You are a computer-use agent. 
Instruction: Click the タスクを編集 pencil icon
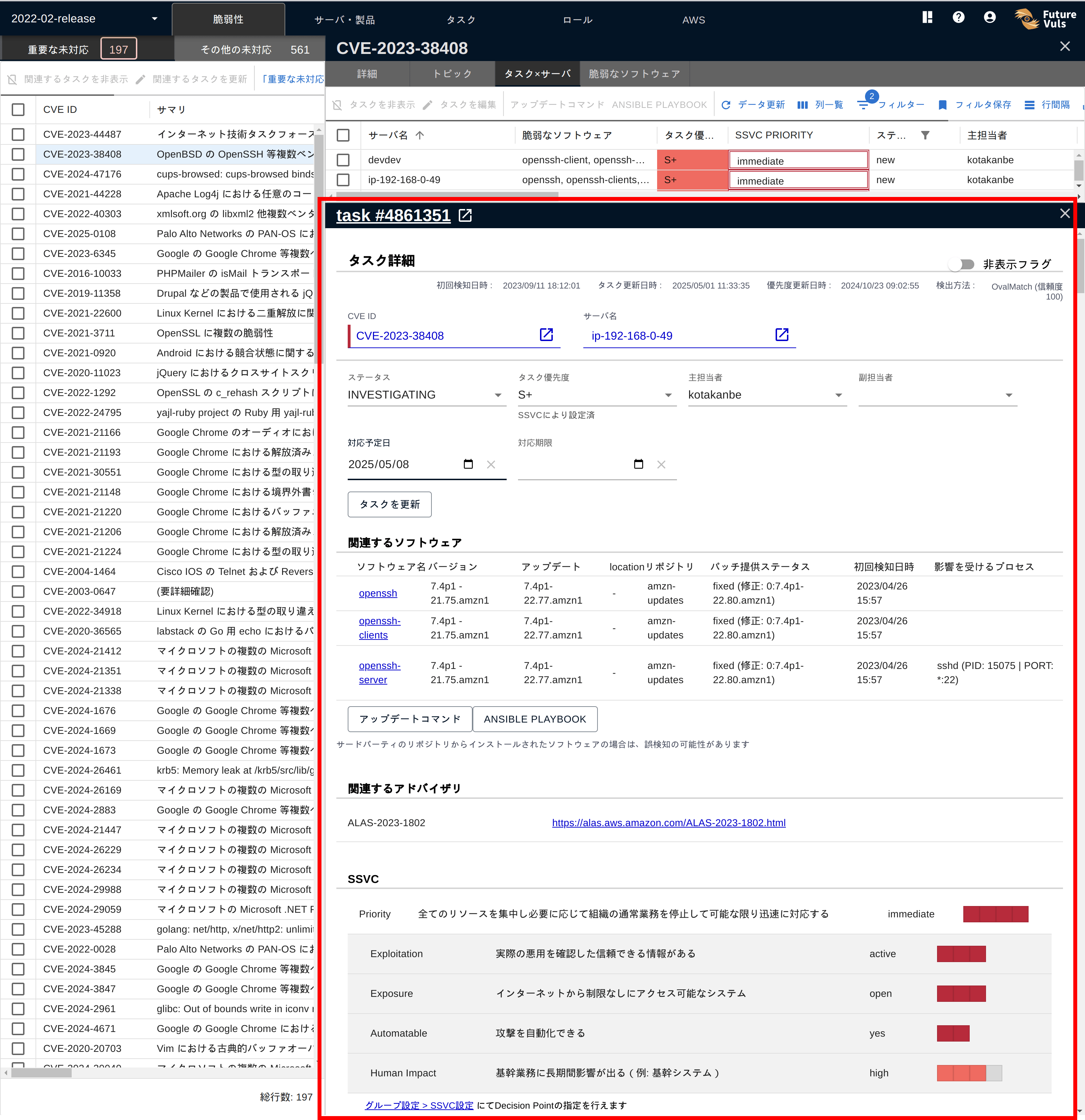[x=427, y=105]
